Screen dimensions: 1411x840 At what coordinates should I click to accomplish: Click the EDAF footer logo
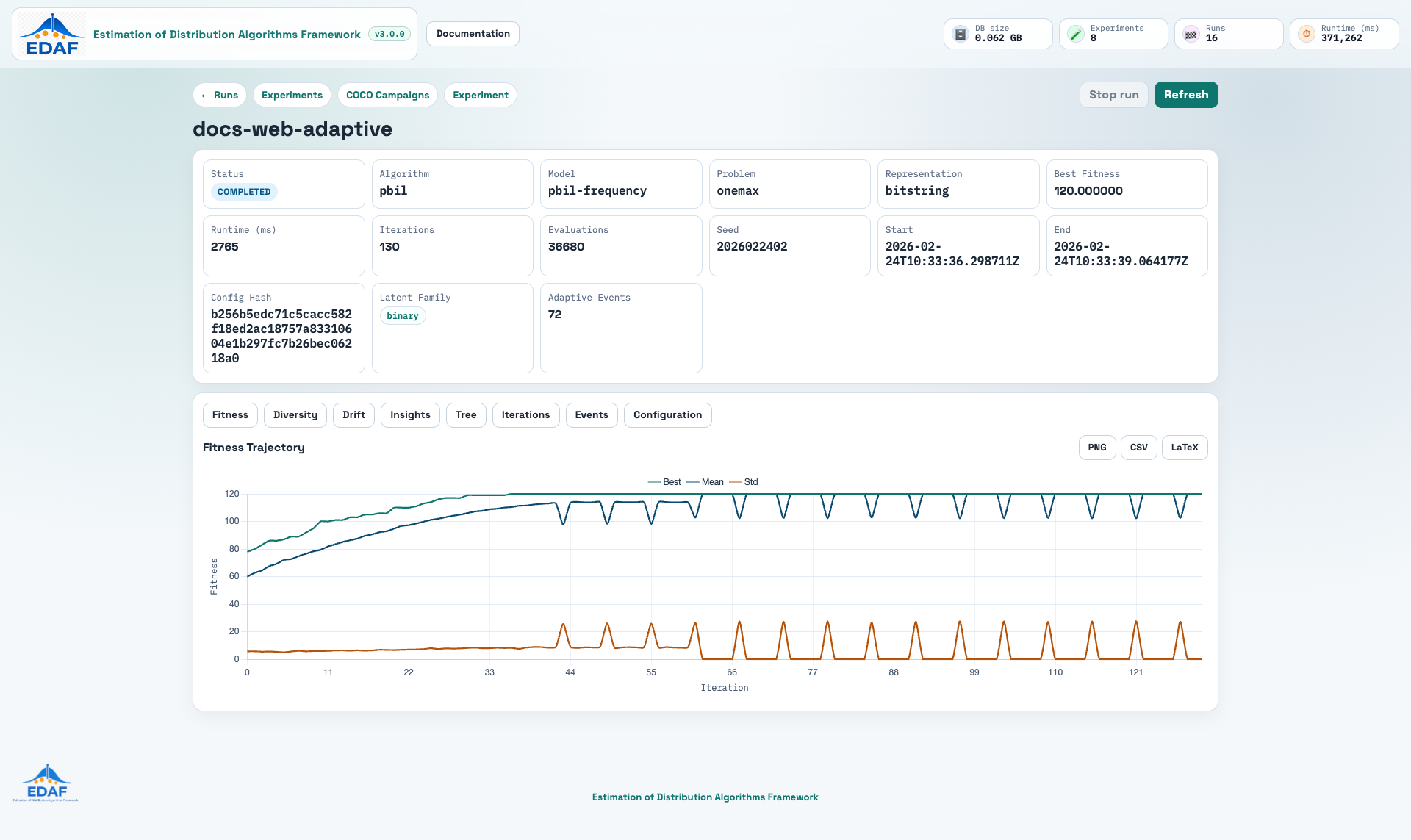(46, 783)
